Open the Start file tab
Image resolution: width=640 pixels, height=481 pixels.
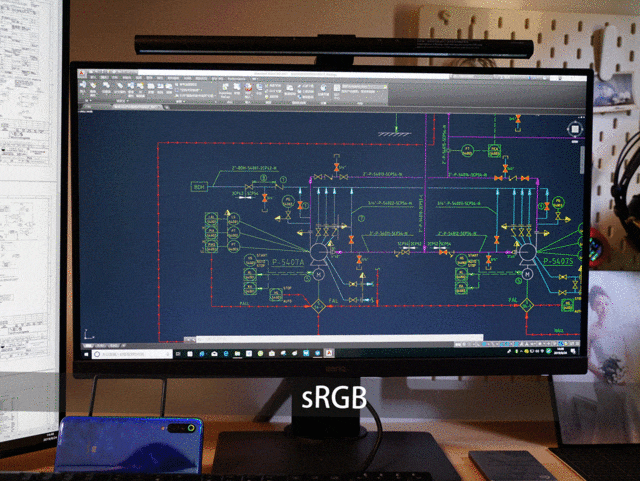click(89, 107)
